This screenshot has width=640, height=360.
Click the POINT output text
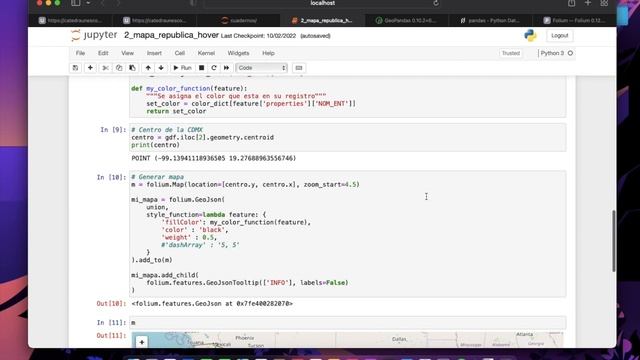tap(213, 158)
